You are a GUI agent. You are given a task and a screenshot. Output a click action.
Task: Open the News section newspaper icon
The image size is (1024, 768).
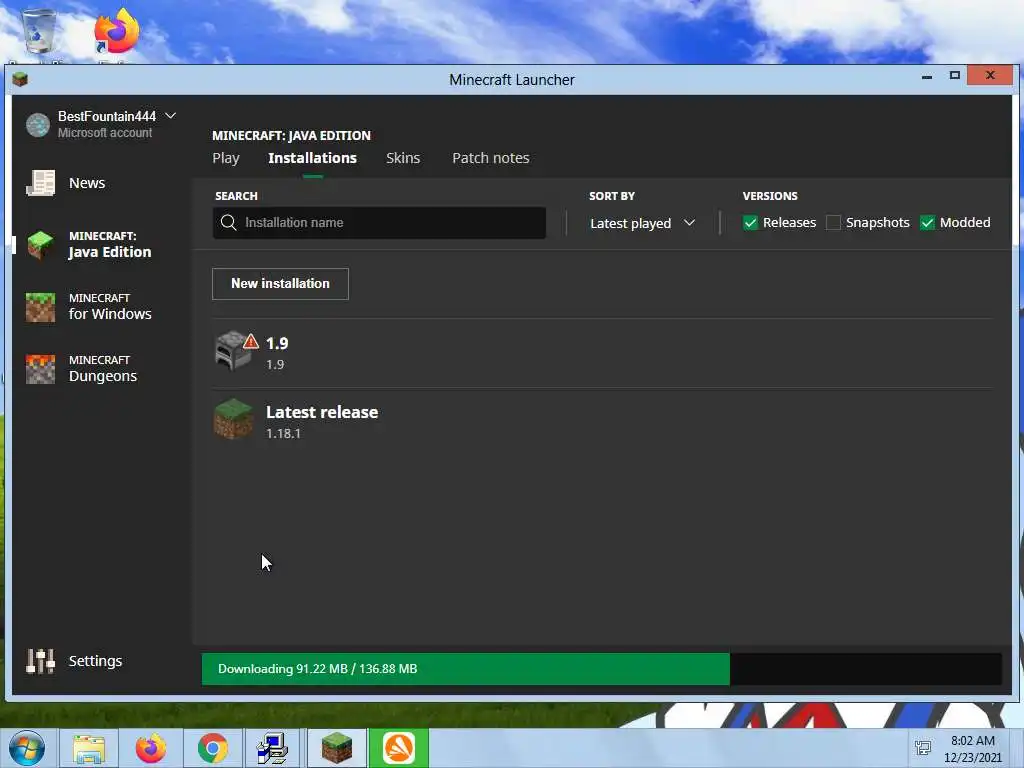(x=40, y=183)
